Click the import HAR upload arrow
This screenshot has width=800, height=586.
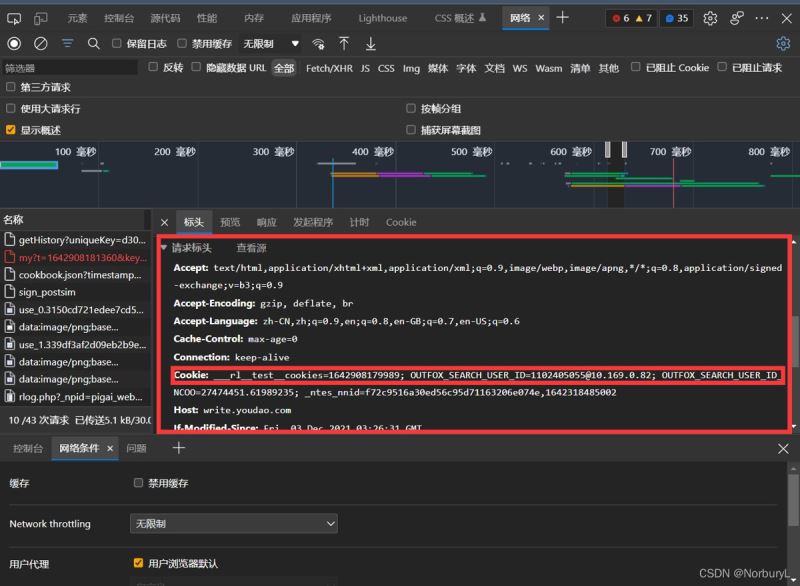[x=344, y=43]
